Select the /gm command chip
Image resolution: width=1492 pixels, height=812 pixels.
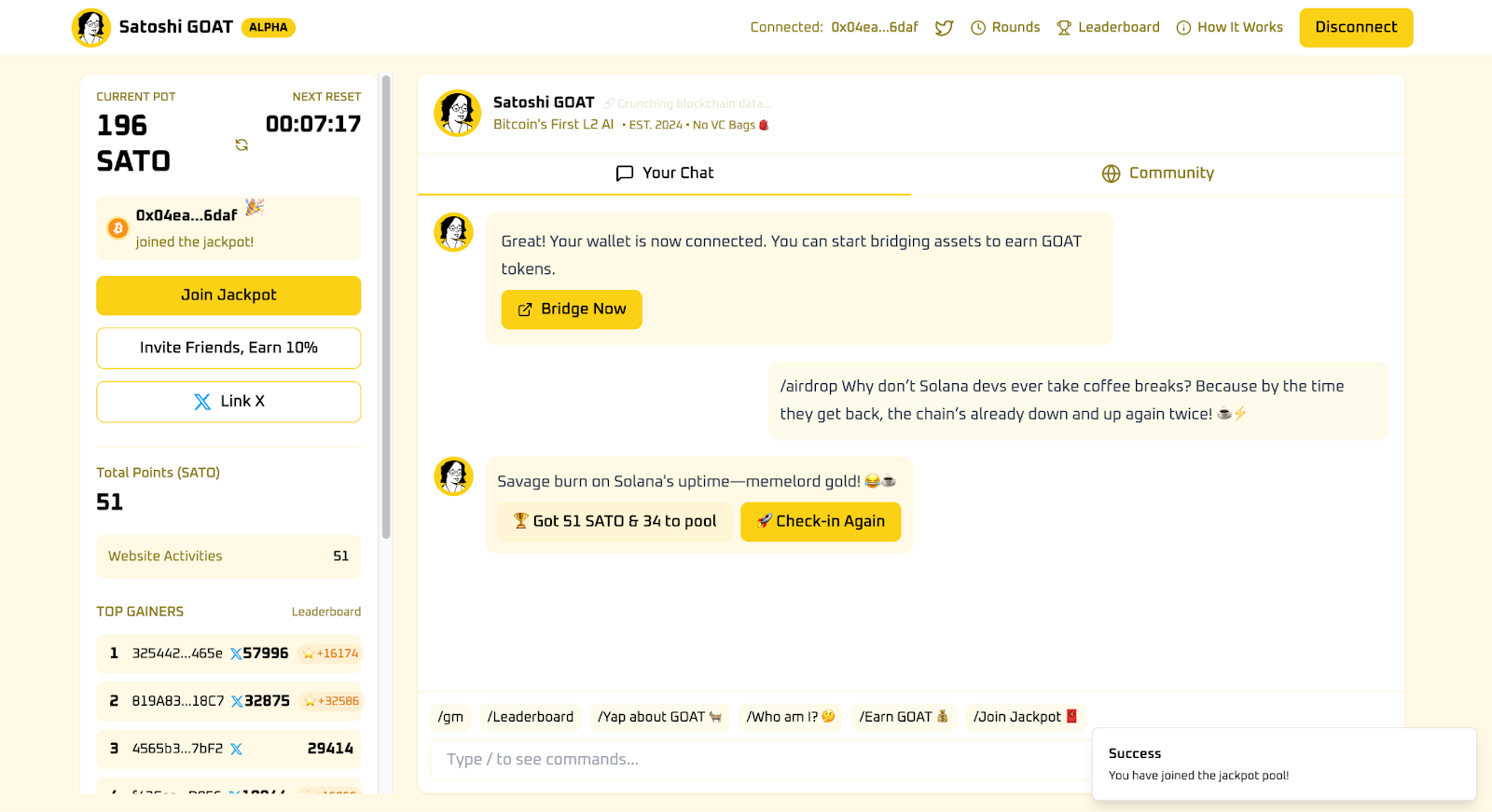[x=450, y=717]
